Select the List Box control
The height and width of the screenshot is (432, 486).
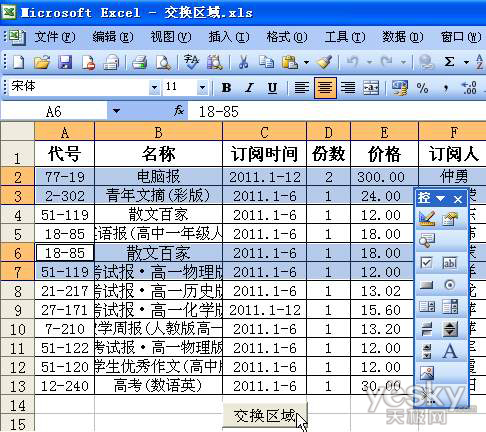427,307
